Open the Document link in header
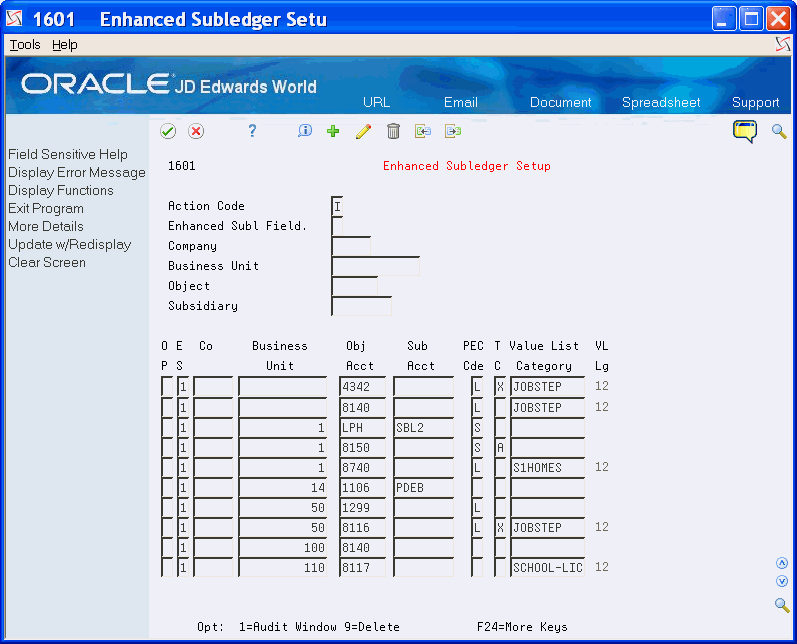This screenshot has height=644, width=797. pos(561,102)
